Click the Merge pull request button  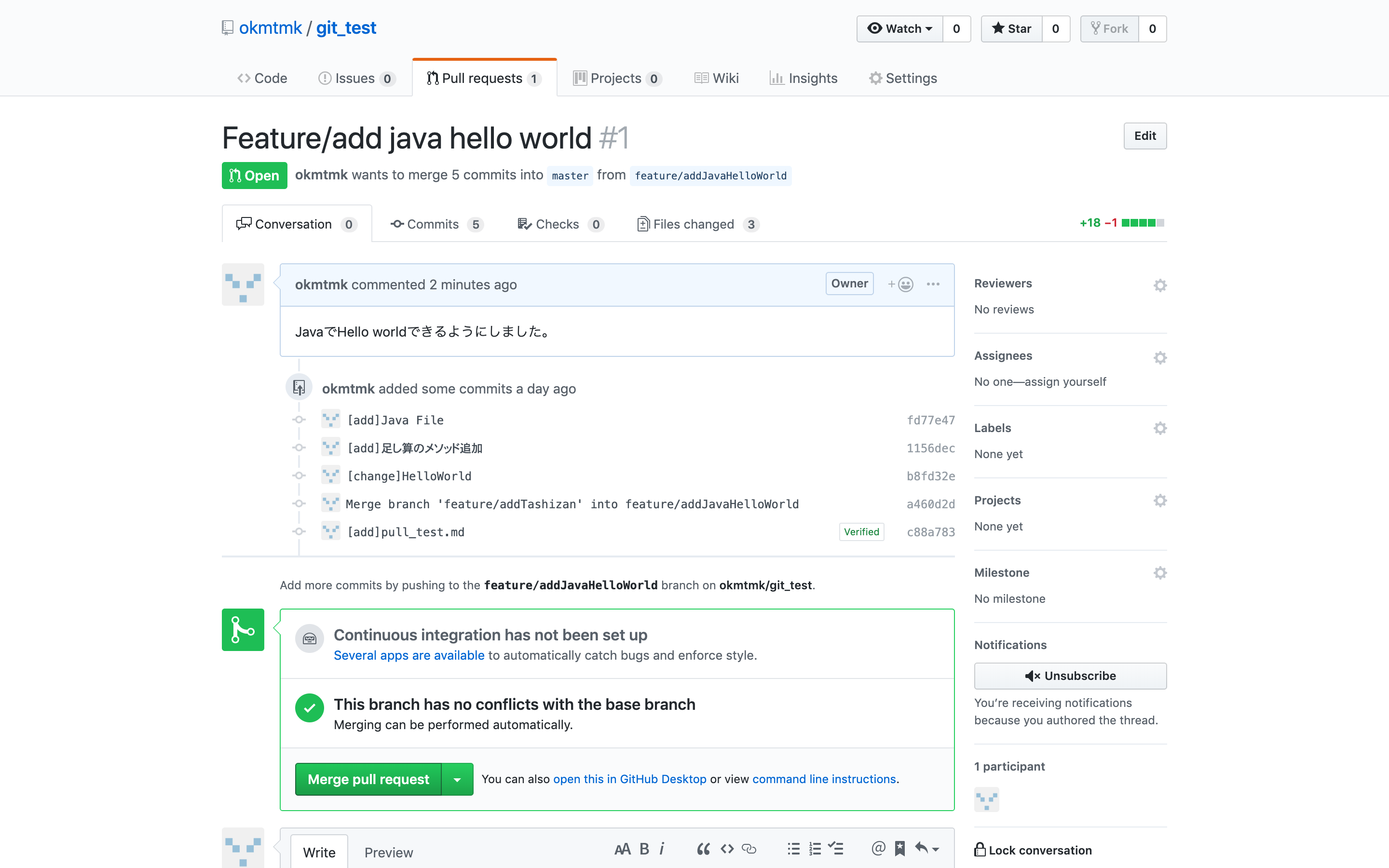pyautogui.click(x=368, y=780)
